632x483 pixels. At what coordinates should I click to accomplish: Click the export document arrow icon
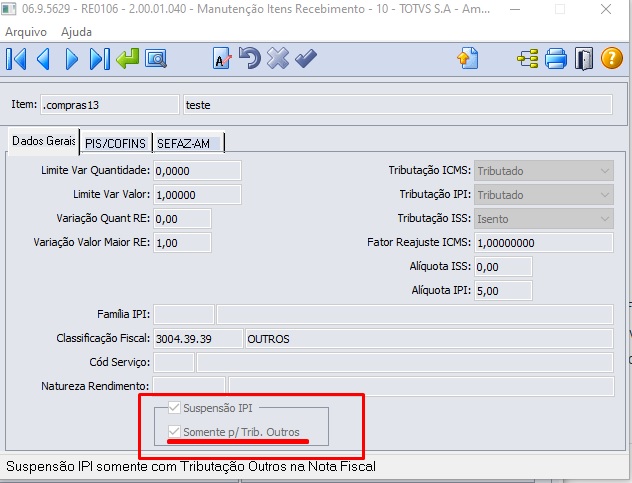[468, 58]
